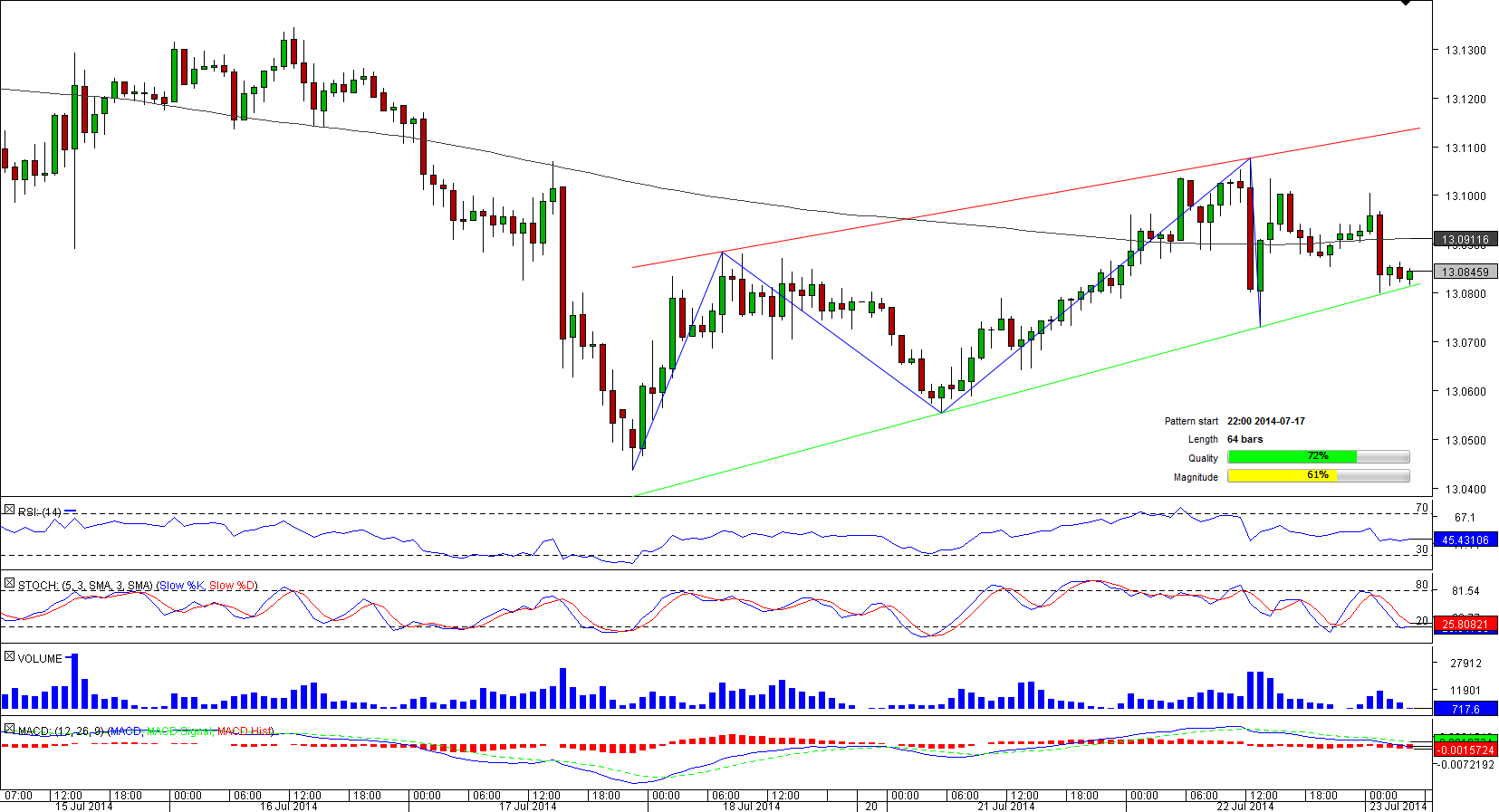The width and height of the screenshot is (1499, 812).
Task: Click the volume 27912 scale label
Action: pyautogui.click(x=1465, y=664)
